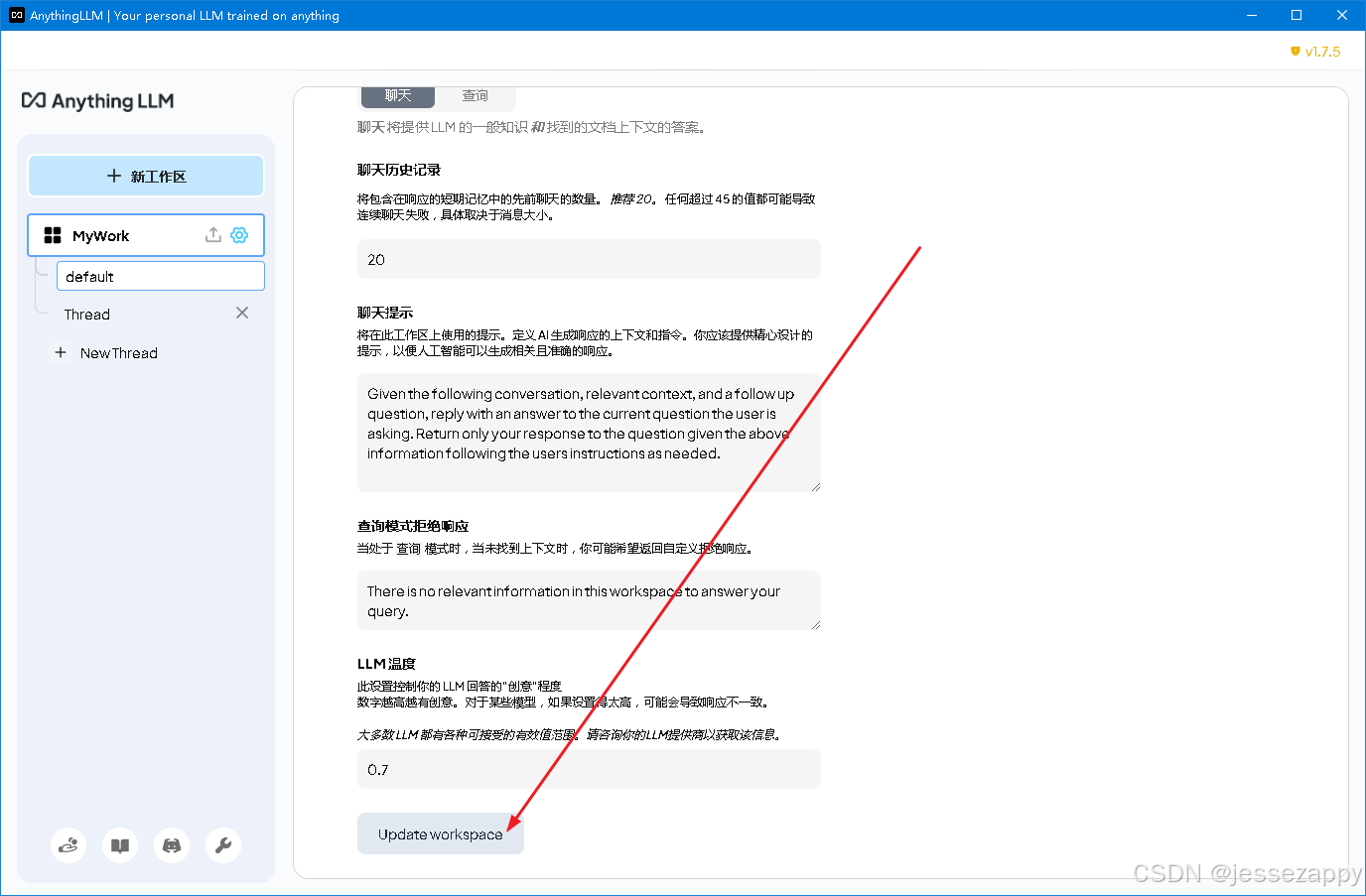The image size is (1366, 896).
Task: Start a New Thread
Action: tap(119, 352)
